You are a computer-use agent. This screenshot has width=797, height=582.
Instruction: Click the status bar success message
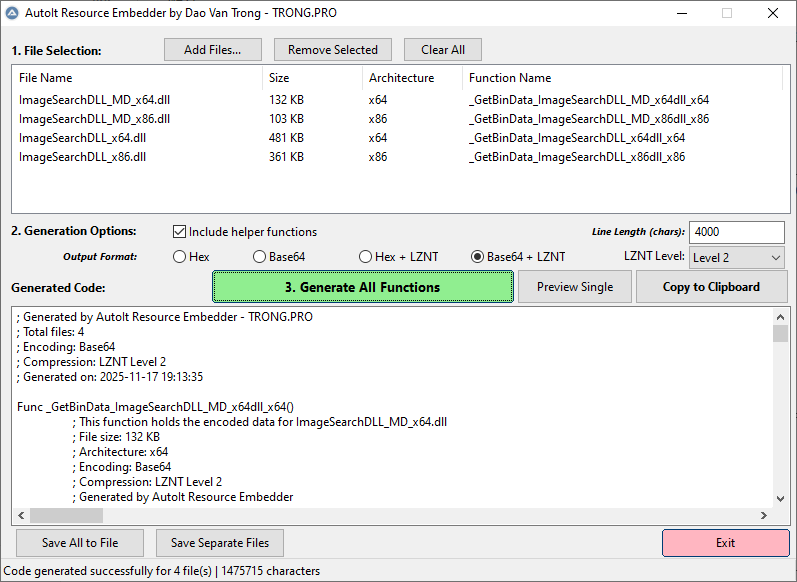pos(162,571)
